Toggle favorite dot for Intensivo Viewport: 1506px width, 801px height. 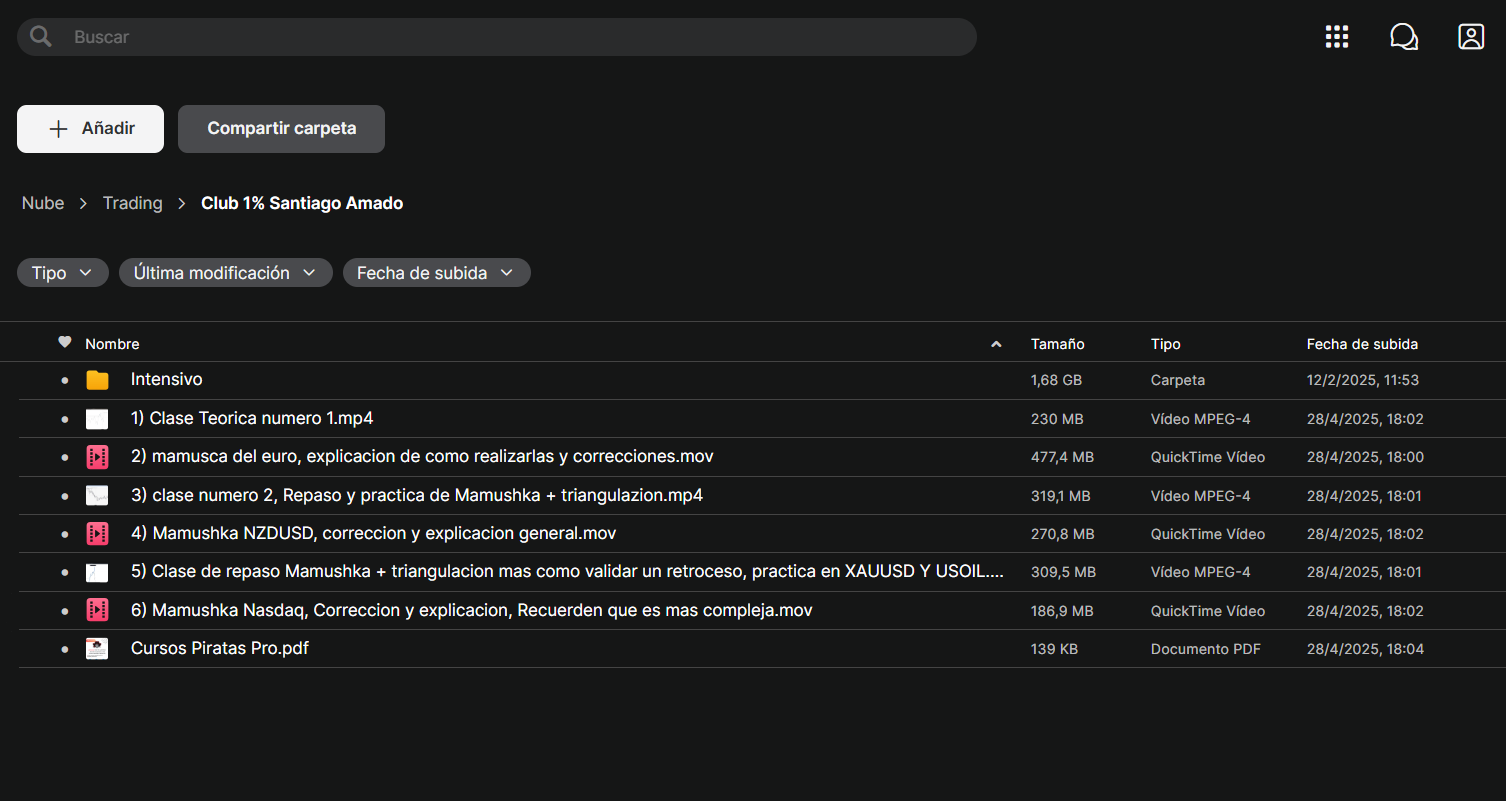coord(65,381)
